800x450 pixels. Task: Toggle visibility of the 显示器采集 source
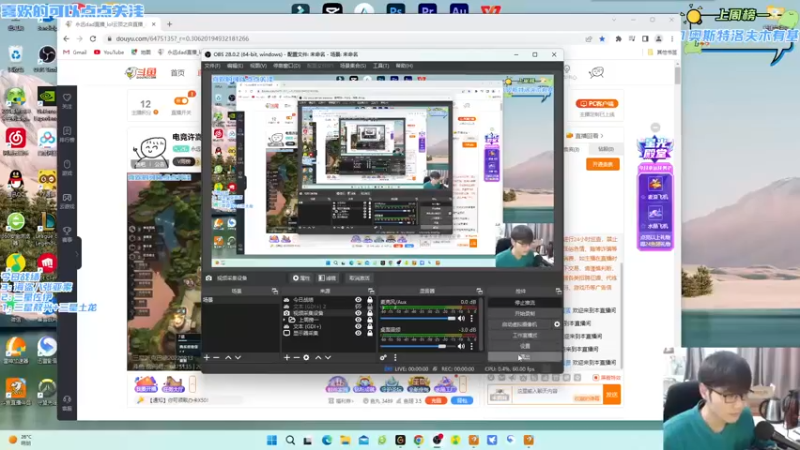click(x=358, y=333)
